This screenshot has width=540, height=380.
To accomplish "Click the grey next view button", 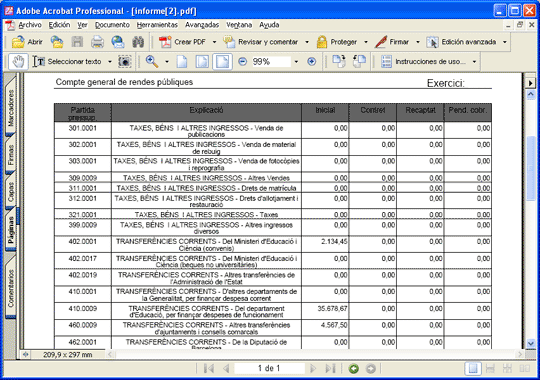I will 371,369.
